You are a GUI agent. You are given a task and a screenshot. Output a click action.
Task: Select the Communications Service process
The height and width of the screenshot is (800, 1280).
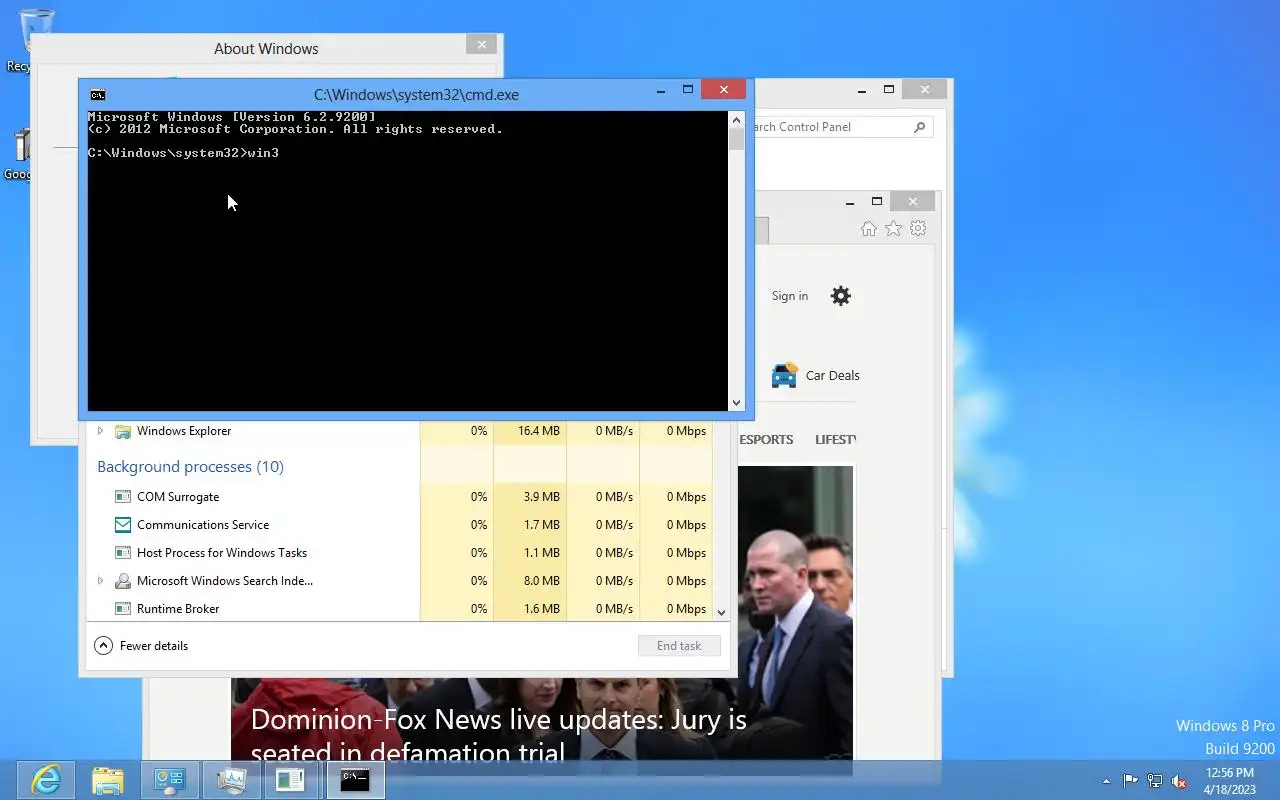203,525
